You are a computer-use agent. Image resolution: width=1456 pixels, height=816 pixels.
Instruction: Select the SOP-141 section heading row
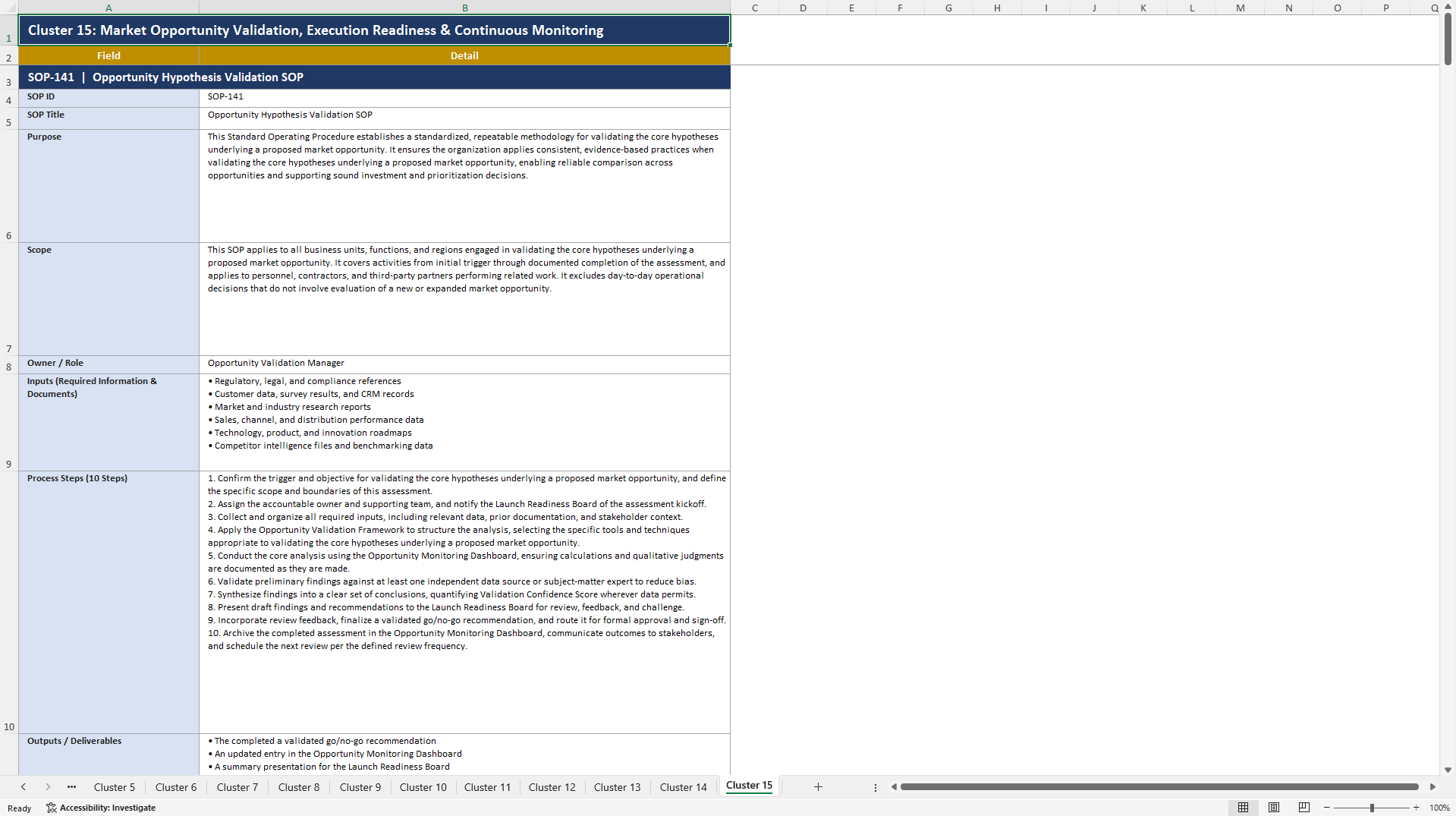click(374, 77)
